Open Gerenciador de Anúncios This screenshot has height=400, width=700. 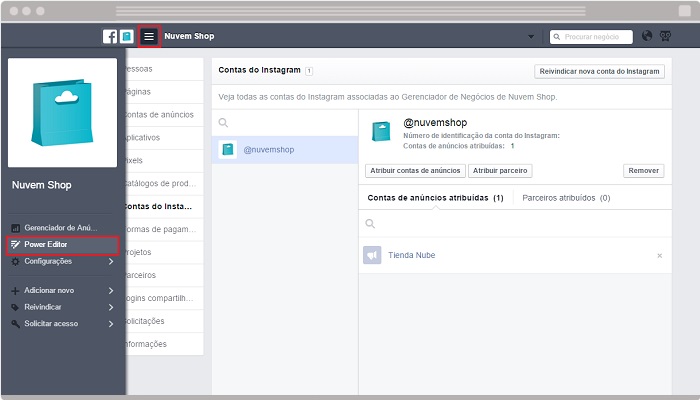[61, 228]
